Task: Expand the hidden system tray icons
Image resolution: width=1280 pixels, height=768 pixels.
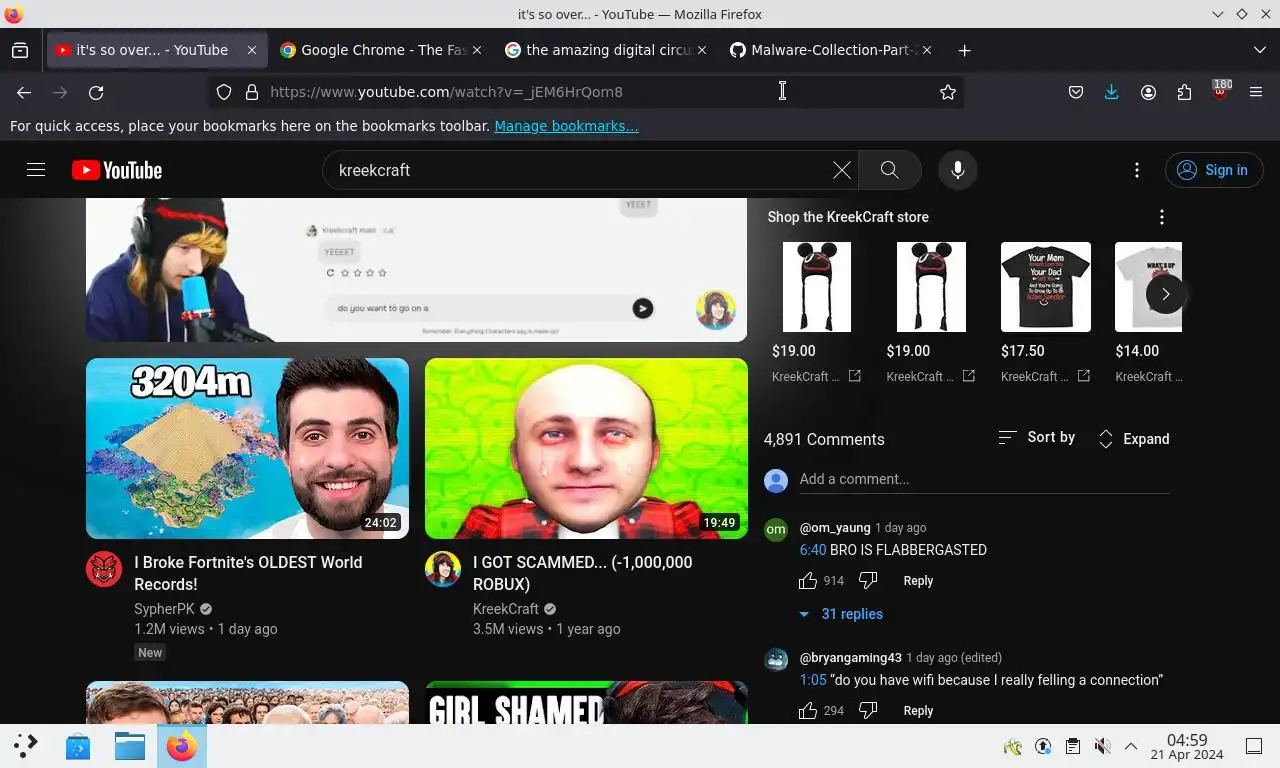Action: (x=1131, y=746)
